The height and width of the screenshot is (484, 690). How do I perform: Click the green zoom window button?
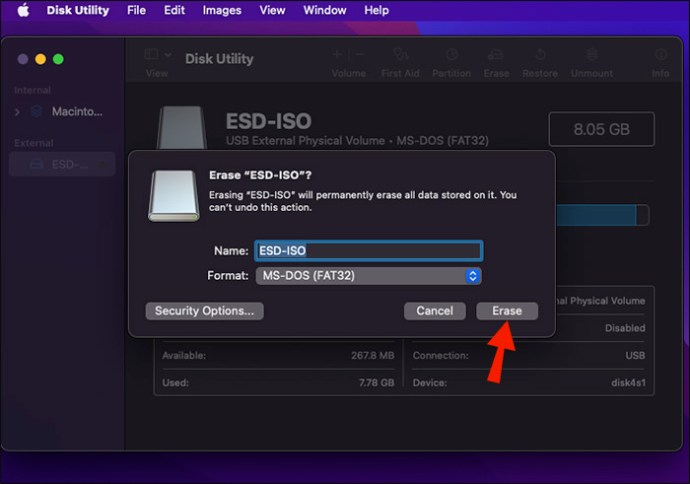pyautogui.click(x=58, y=59)
